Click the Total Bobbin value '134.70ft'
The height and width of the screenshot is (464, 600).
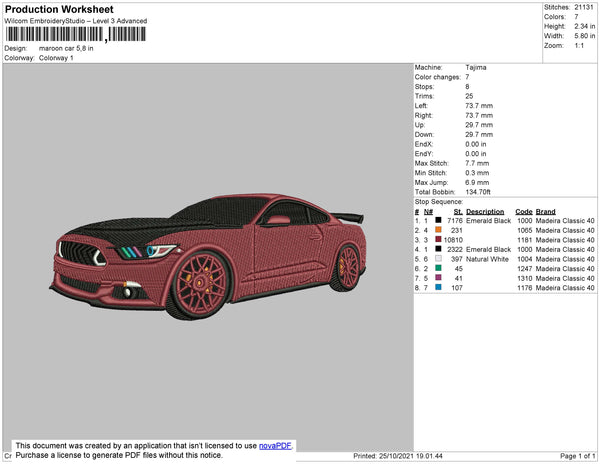pos(478,192)
